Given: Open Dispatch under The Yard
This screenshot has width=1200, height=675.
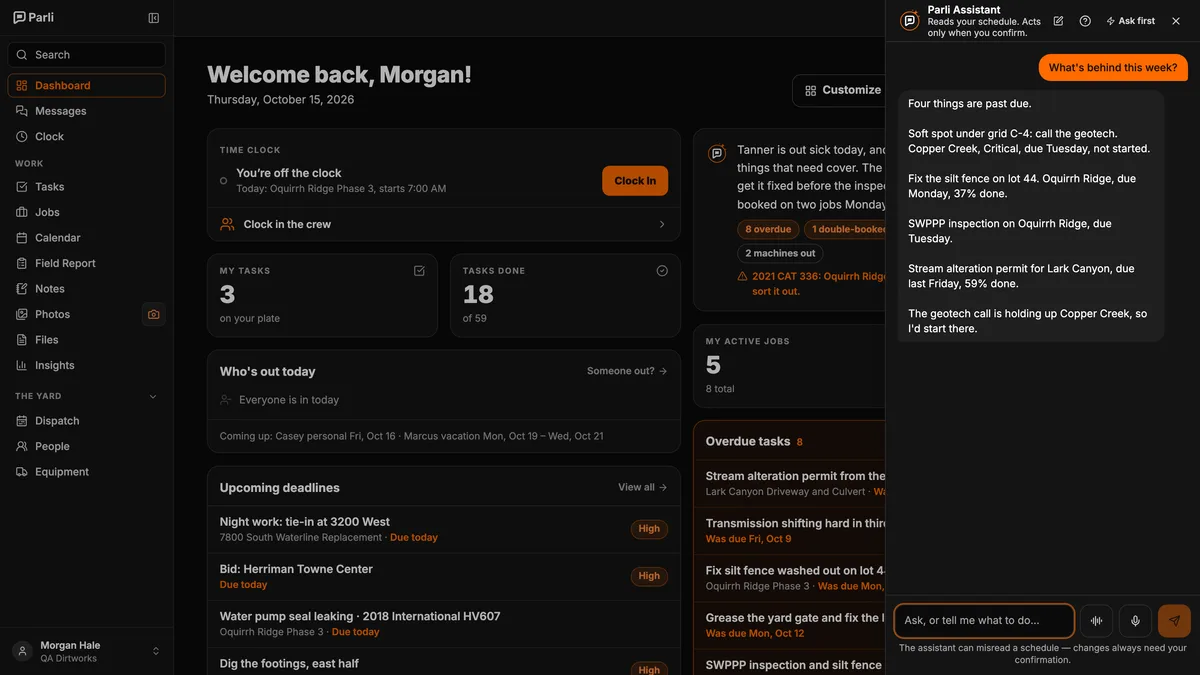Looking at the screenshot, I should (86, 421).
